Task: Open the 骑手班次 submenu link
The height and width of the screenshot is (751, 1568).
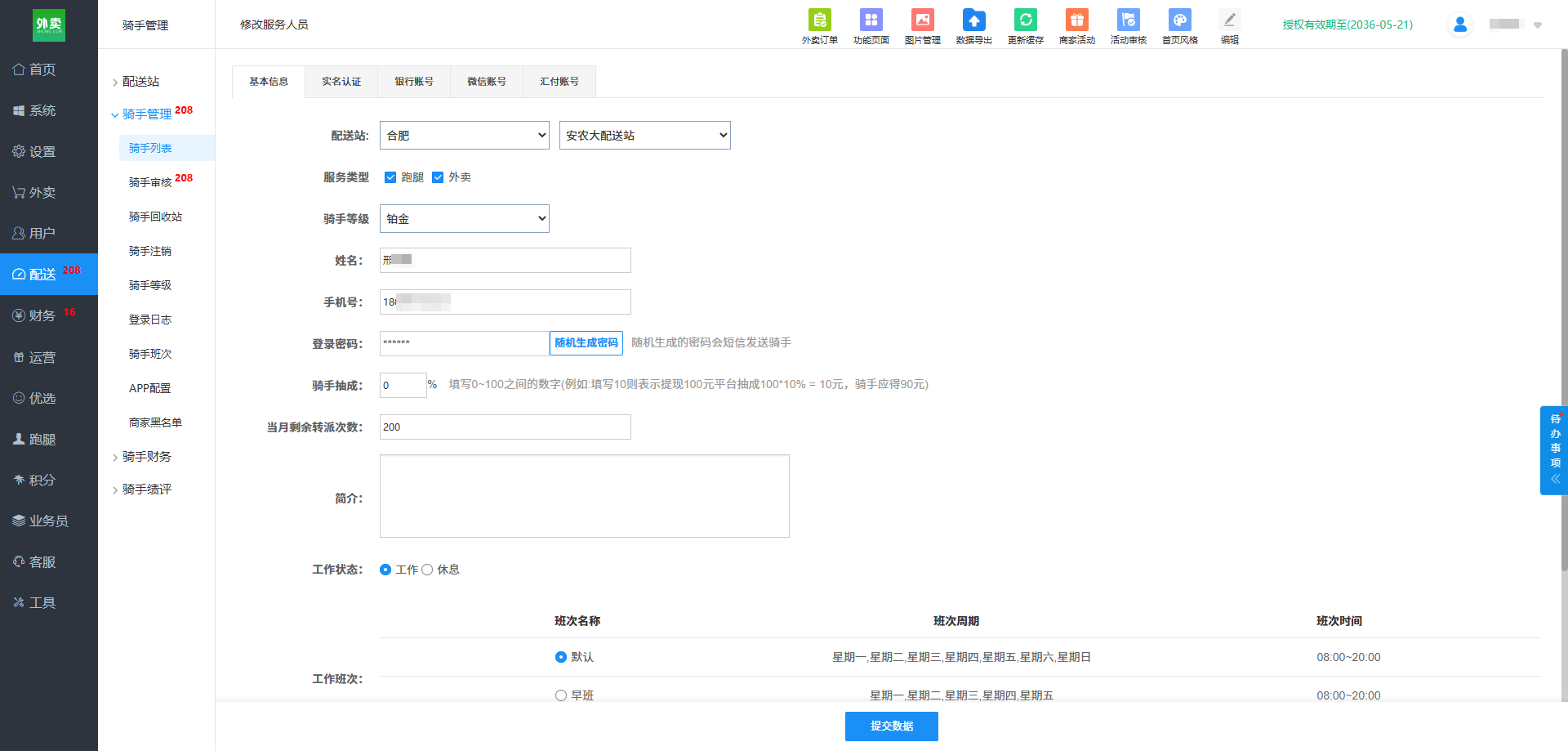Action: pos(150,354)
